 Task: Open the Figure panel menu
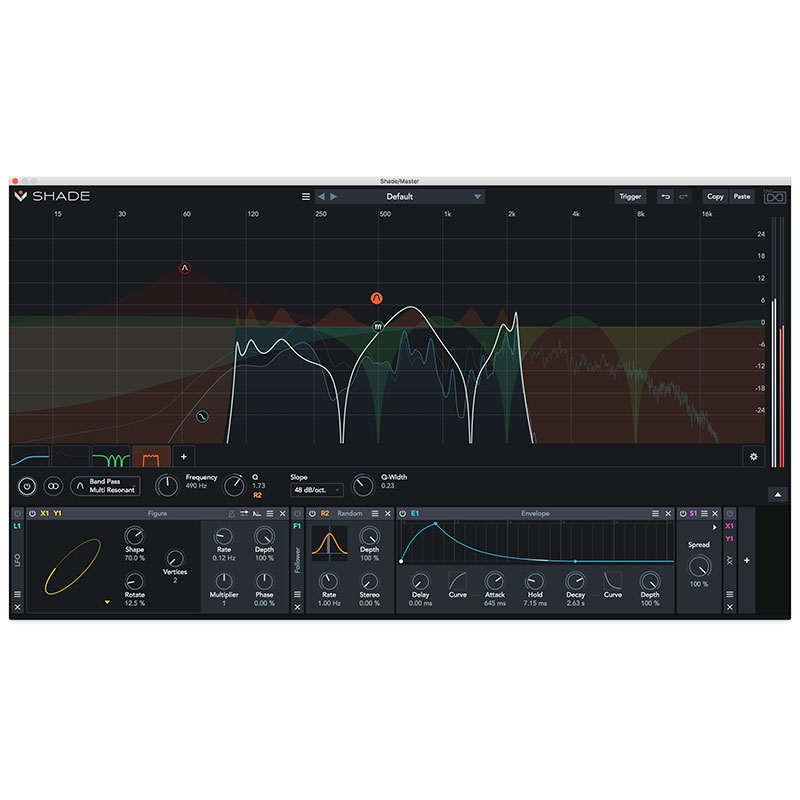click(x=270, y=514)
